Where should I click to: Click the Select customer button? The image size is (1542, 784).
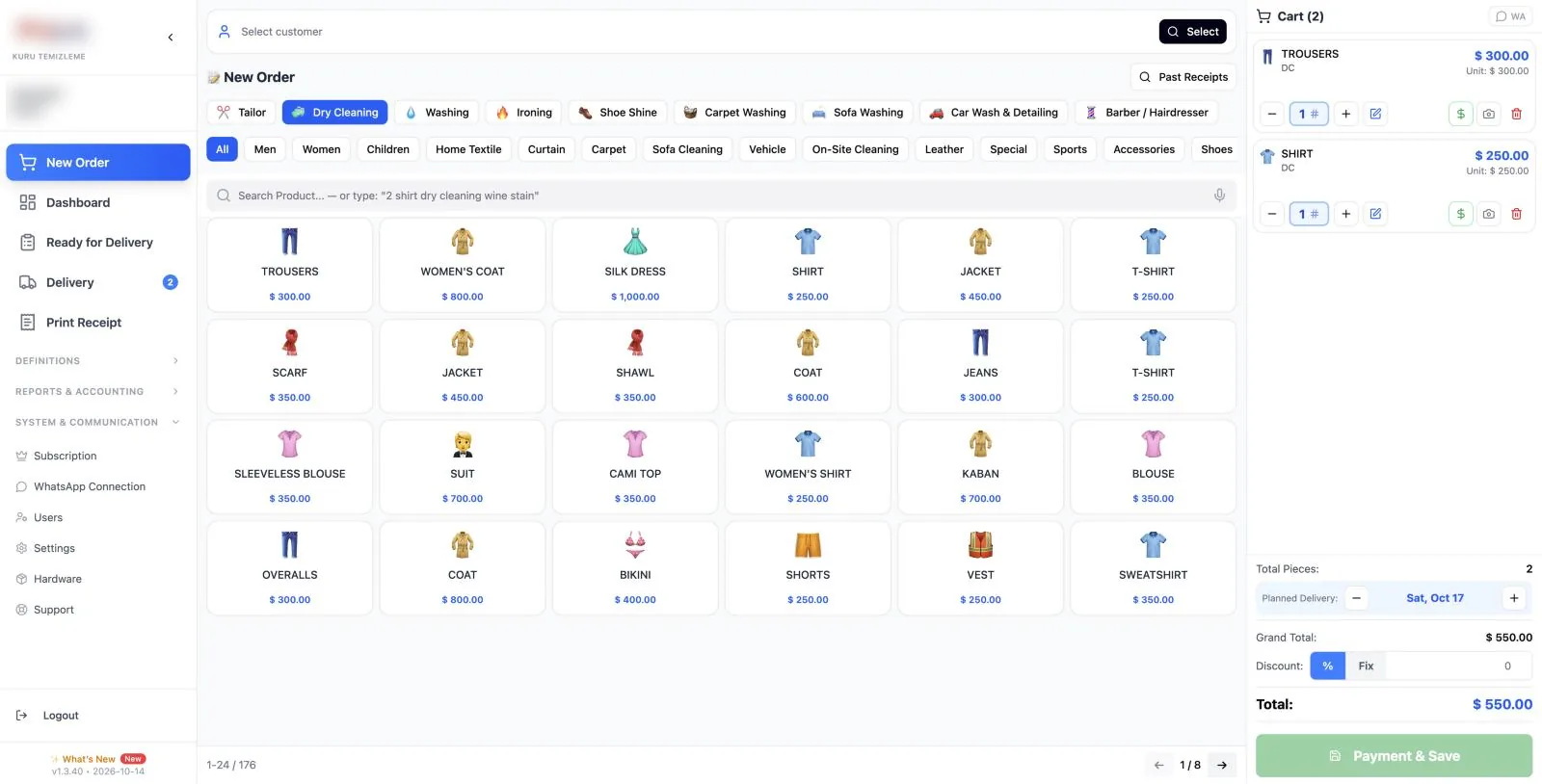pos(1193,32)
